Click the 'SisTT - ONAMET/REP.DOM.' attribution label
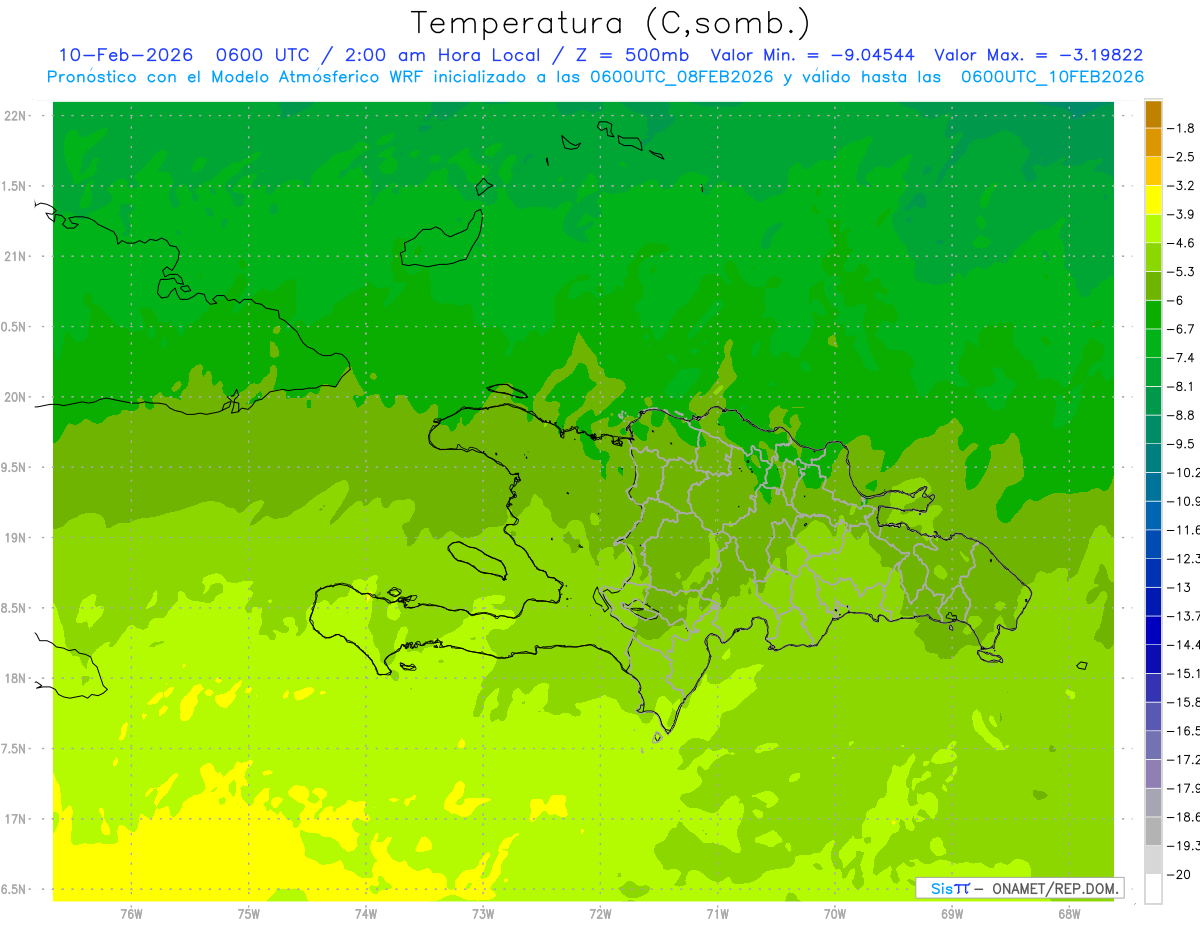This screenshot has height=927, width=1200. point(1020,888)
